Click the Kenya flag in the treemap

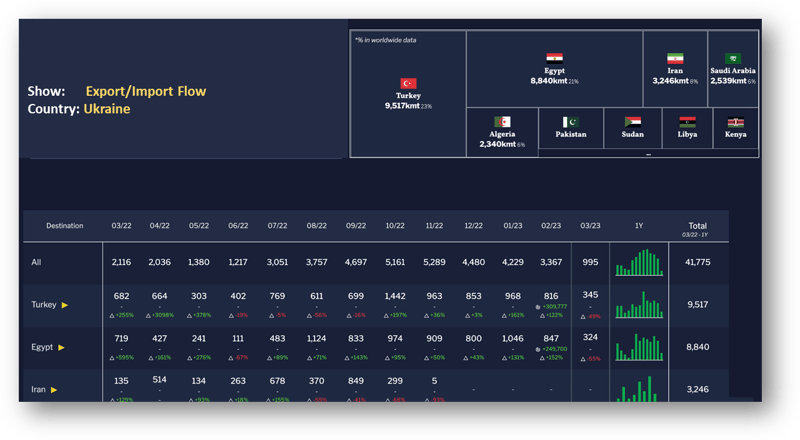(735, 121)
